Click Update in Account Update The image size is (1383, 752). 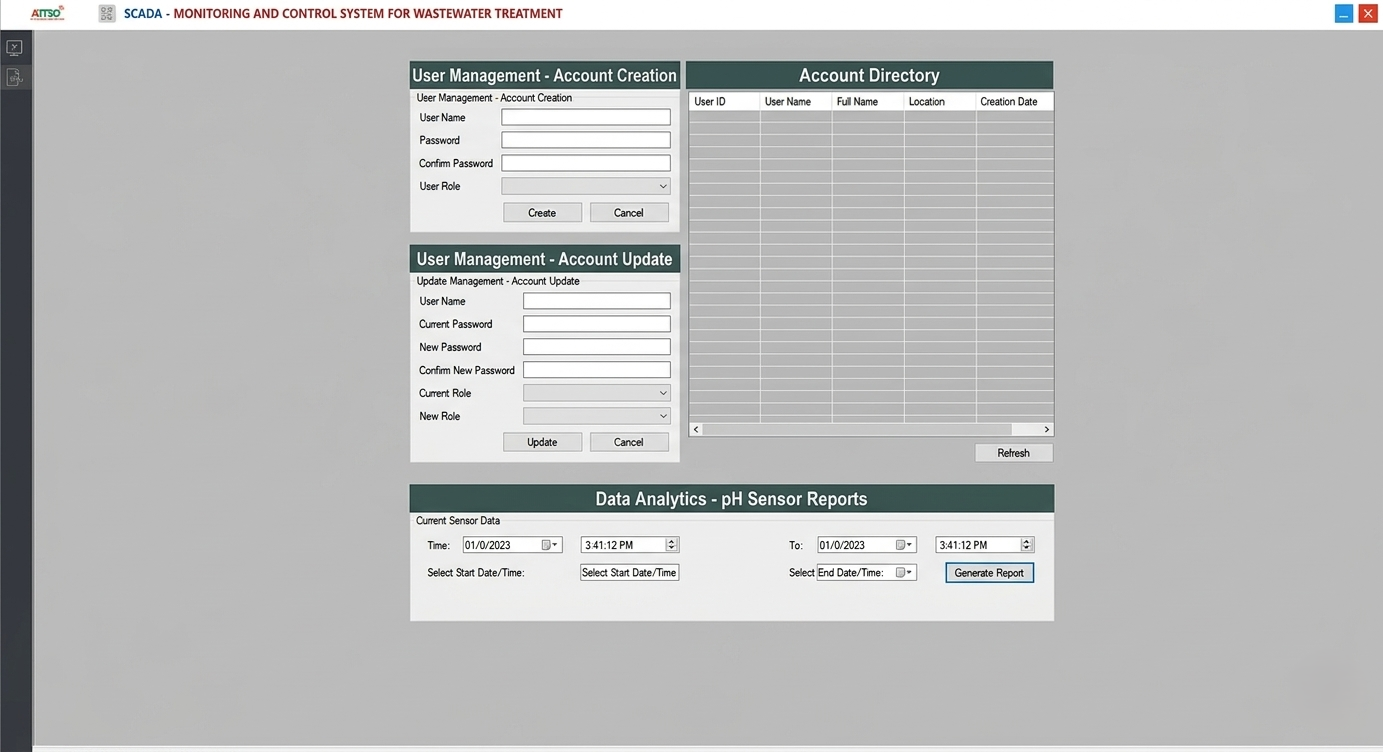coord(542,442)
